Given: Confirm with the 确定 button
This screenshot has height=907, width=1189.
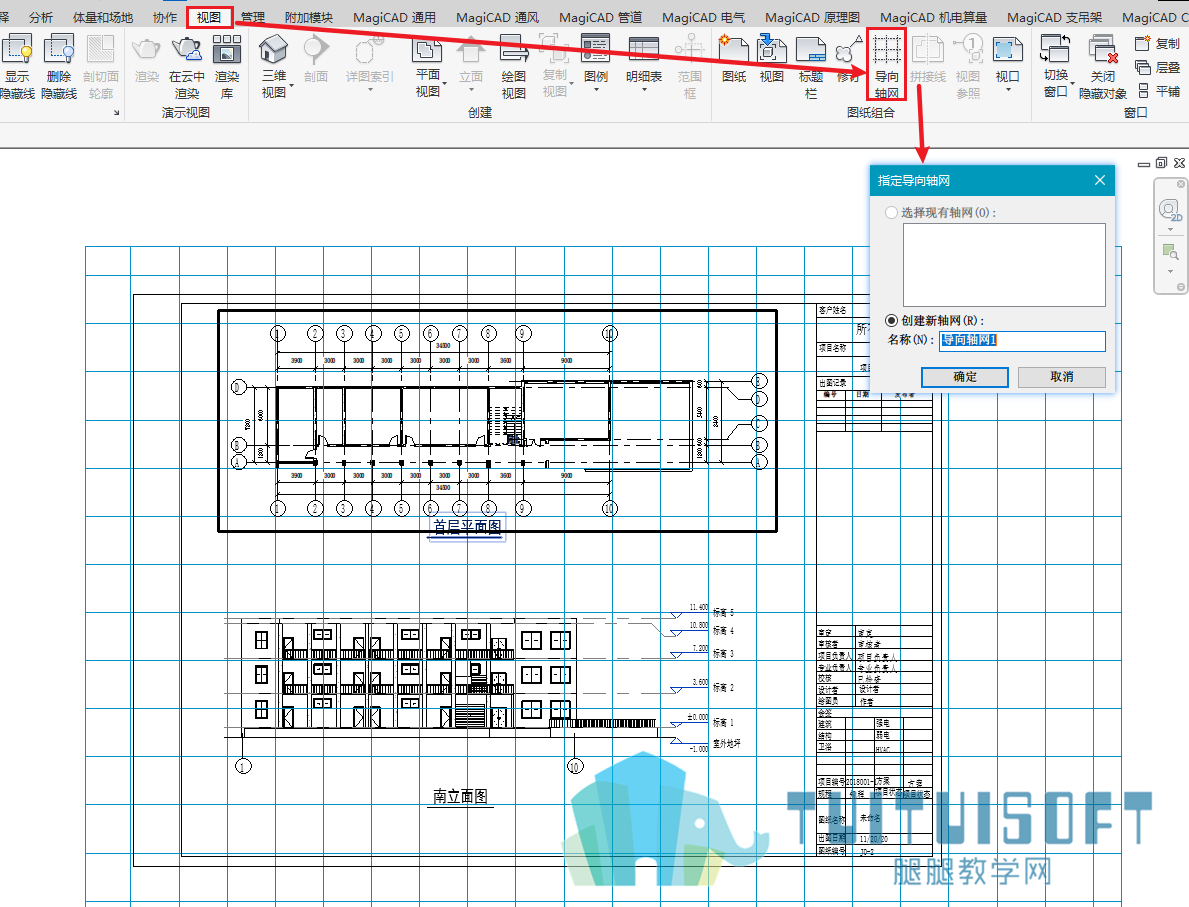Looking at the screenshot, I should pos(965,377).
